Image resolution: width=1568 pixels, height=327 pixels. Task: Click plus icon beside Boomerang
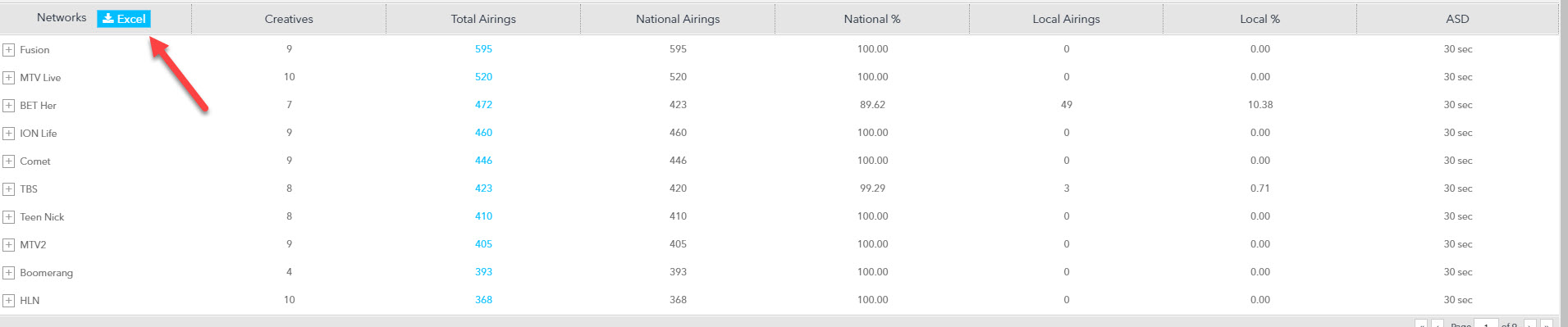(x=8, y=273)
